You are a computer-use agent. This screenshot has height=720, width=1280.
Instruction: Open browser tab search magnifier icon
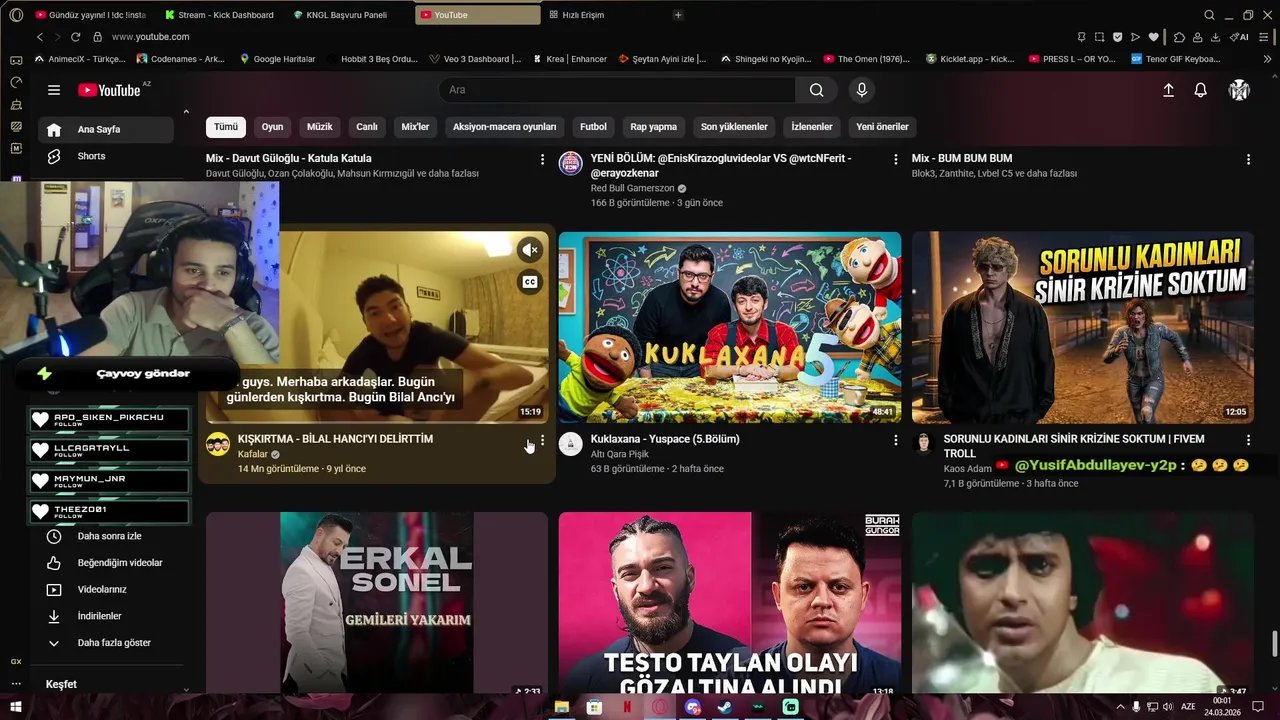[1209, 15]
